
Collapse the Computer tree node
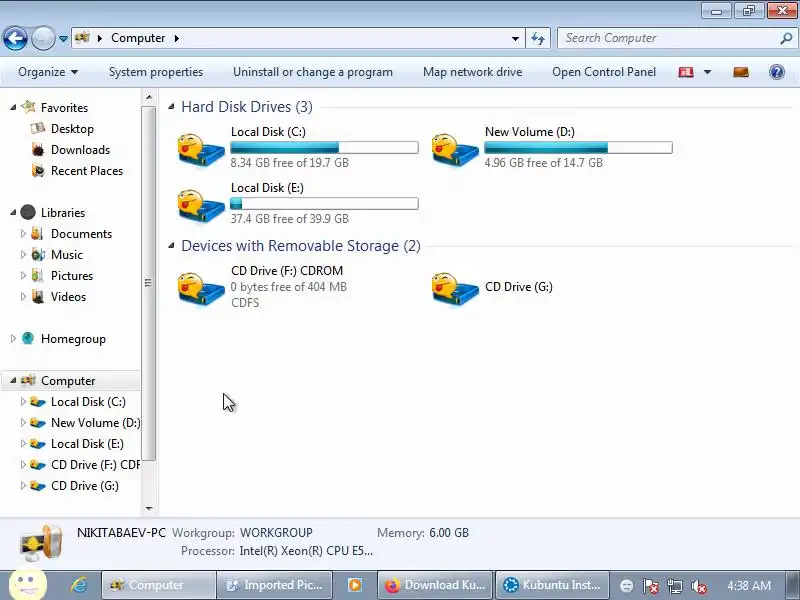13,381
